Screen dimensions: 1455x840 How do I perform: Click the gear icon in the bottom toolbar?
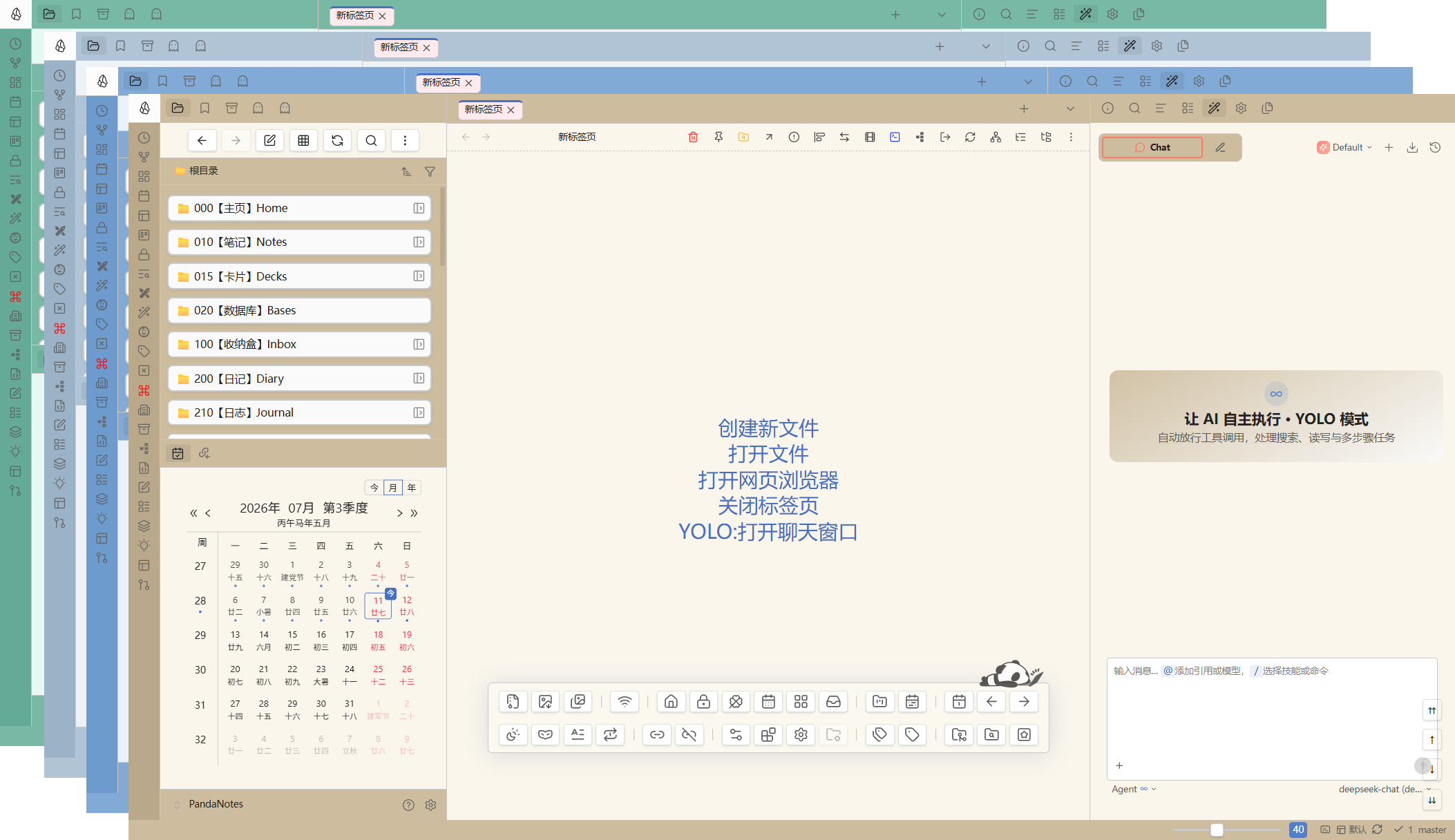coord(801,734)
